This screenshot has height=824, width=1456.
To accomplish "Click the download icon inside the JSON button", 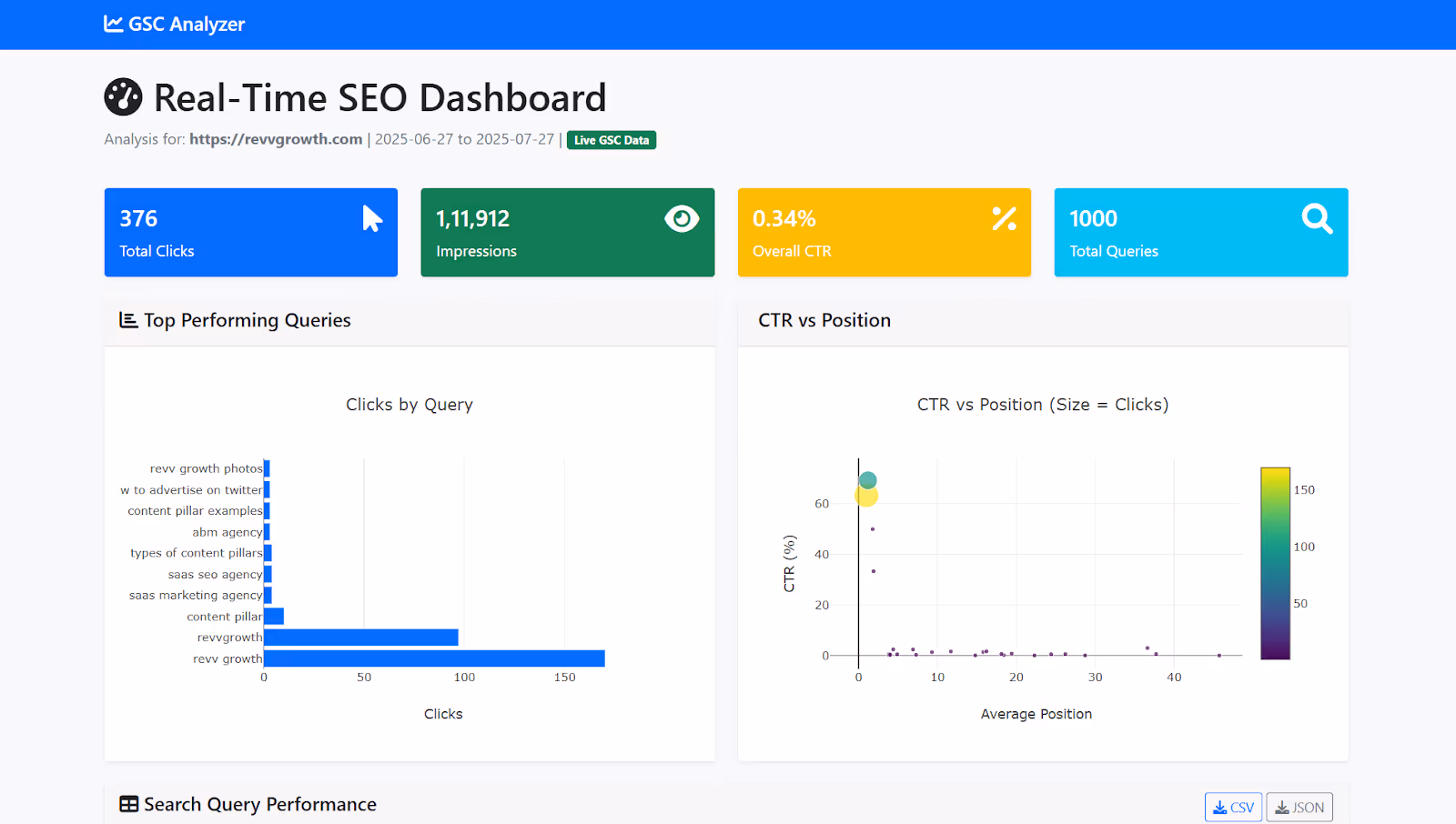I will 1284,807.
